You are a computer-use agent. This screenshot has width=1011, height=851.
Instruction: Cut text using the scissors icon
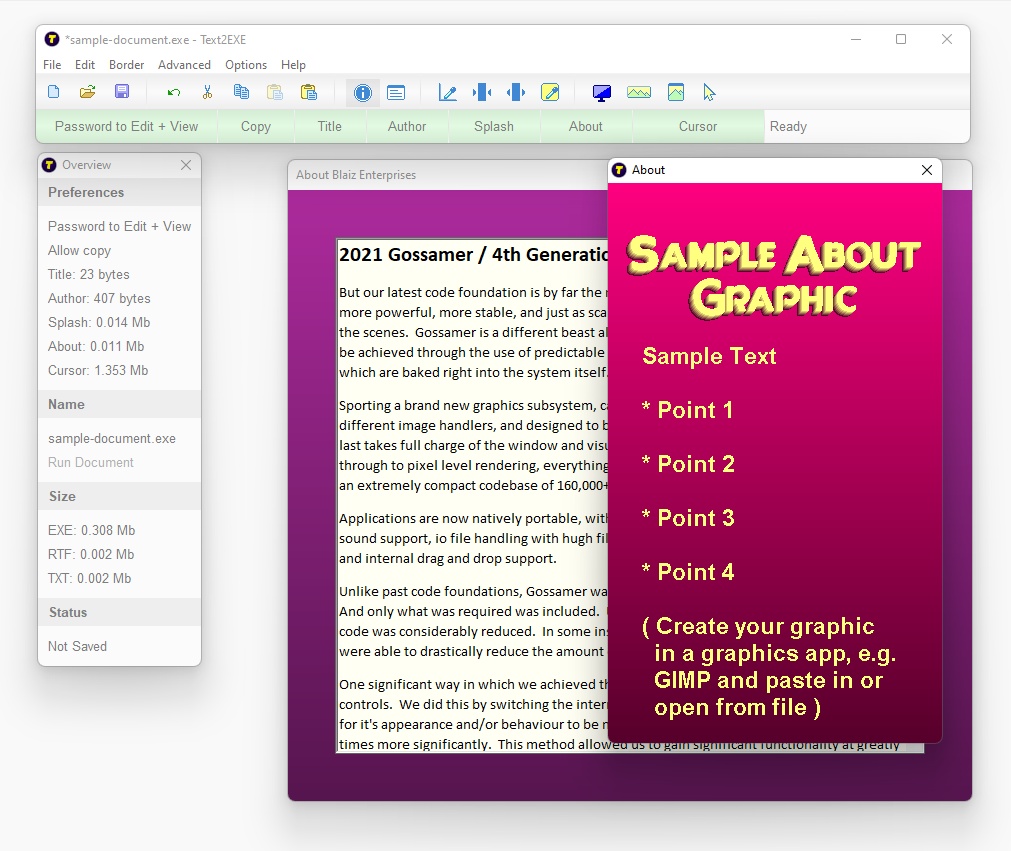[x=207, y=91]
